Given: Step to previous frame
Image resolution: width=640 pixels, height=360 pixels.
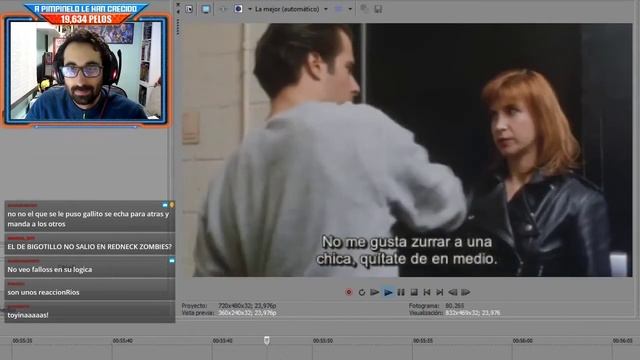Looking at the screenshot, I should 453,292.
